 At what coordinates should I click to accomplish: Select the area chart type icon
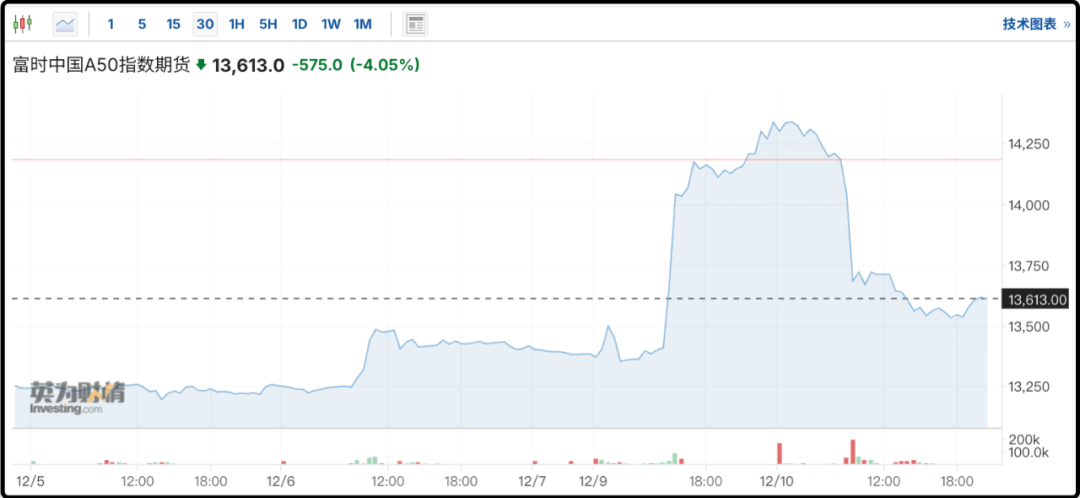[65, 23]
